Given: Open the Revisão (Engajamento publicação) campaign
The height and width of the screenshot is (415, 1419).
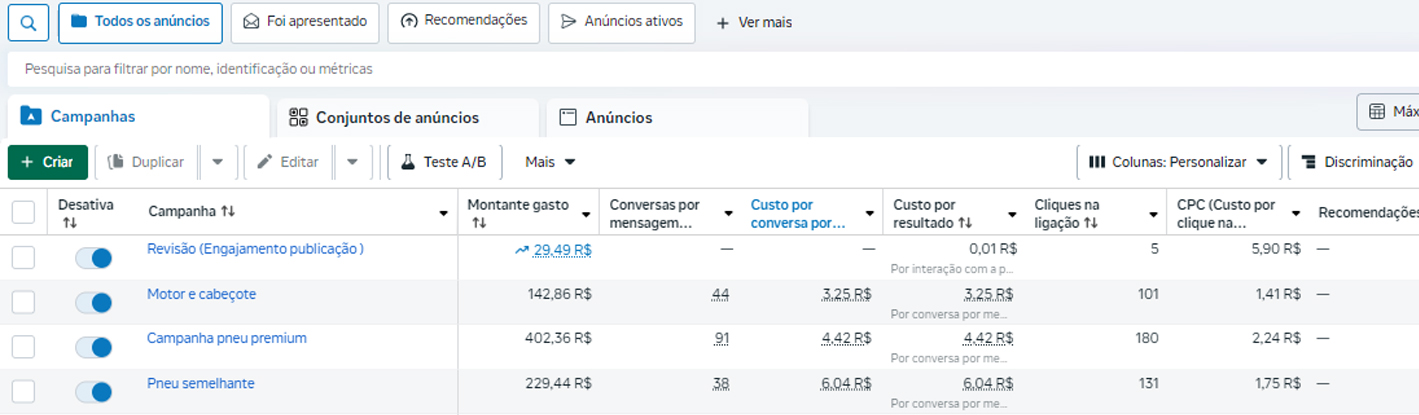Looking at the screenshot, I should (x=255, y=249).
